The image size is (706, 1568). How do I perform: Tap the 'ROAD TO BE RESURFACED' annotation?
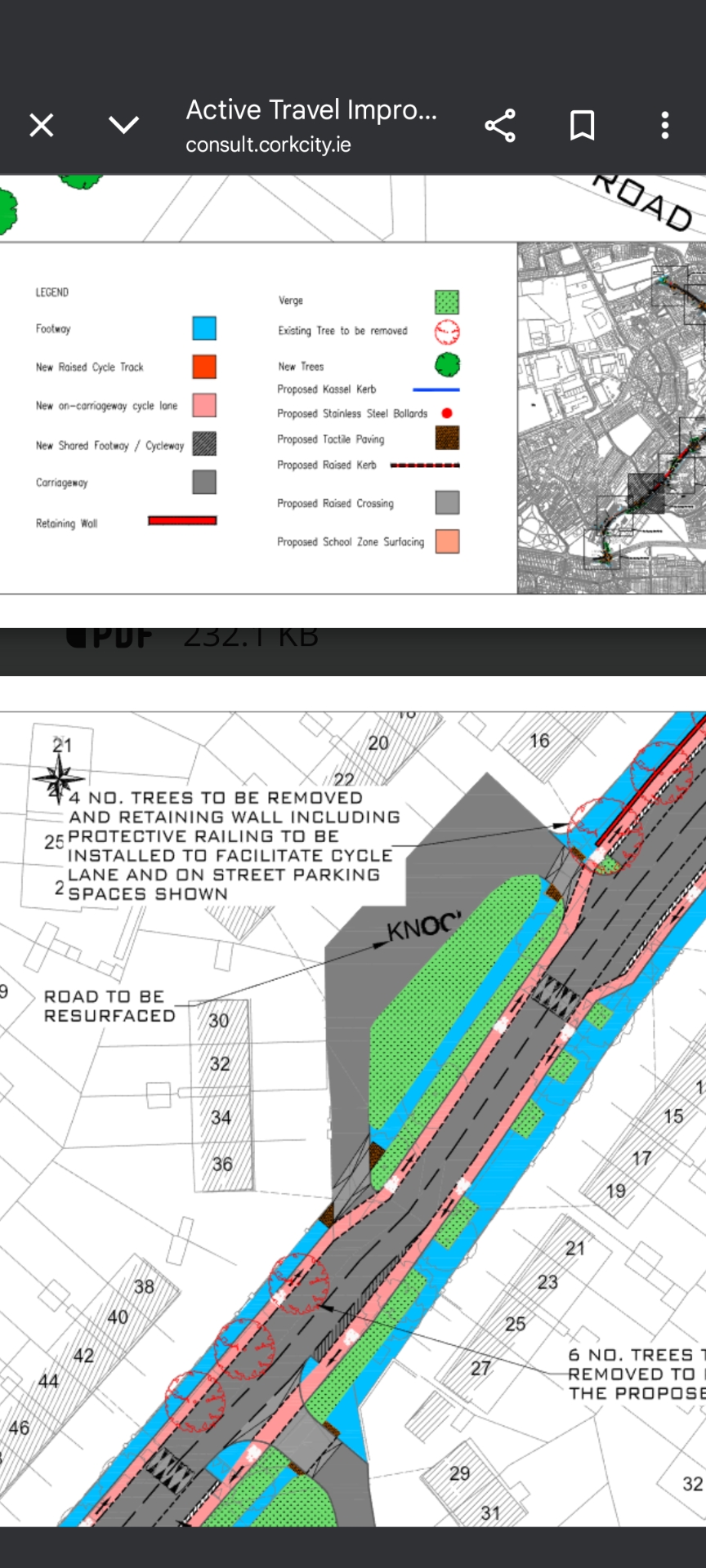point(109,1006)
